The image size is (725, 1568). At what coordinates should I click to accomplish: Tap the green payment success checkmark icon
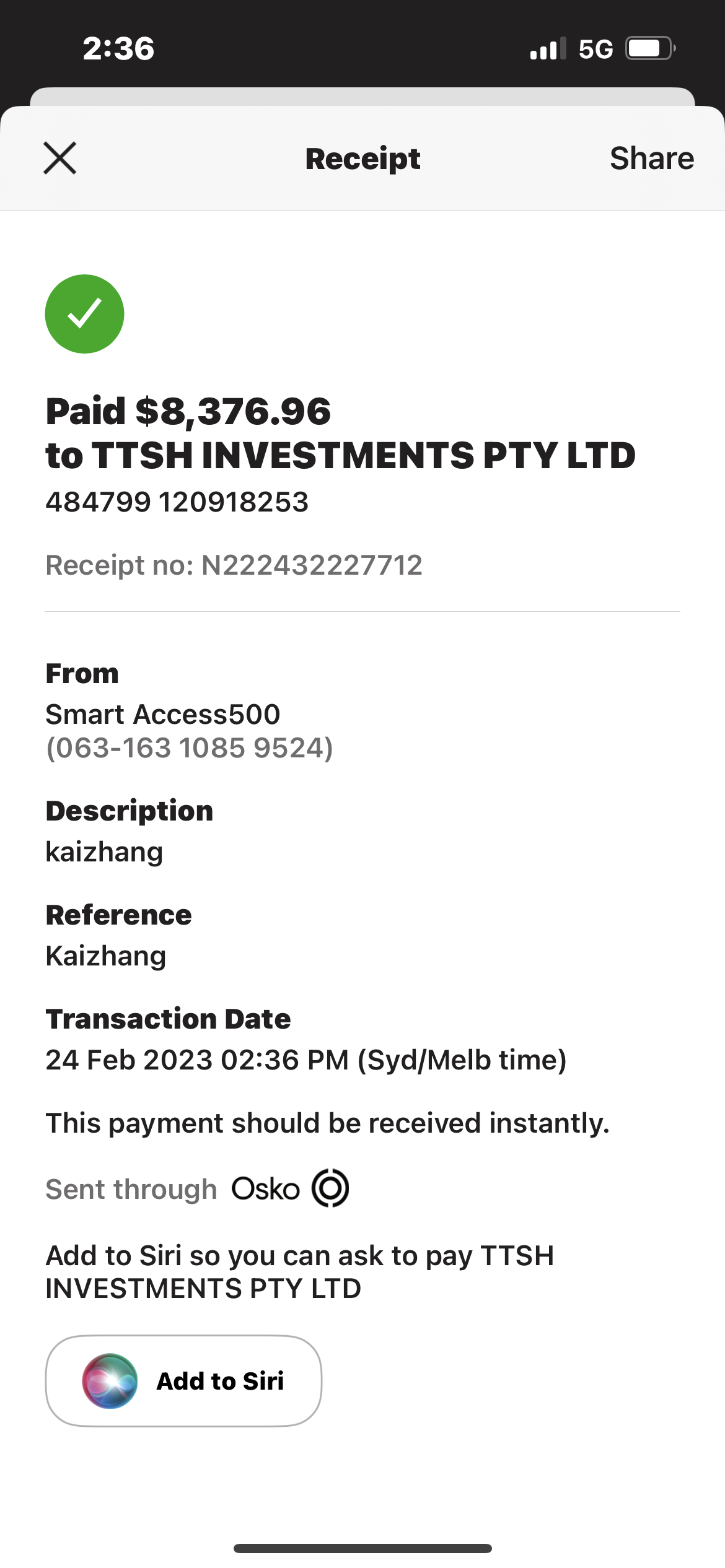pos(84,314)
